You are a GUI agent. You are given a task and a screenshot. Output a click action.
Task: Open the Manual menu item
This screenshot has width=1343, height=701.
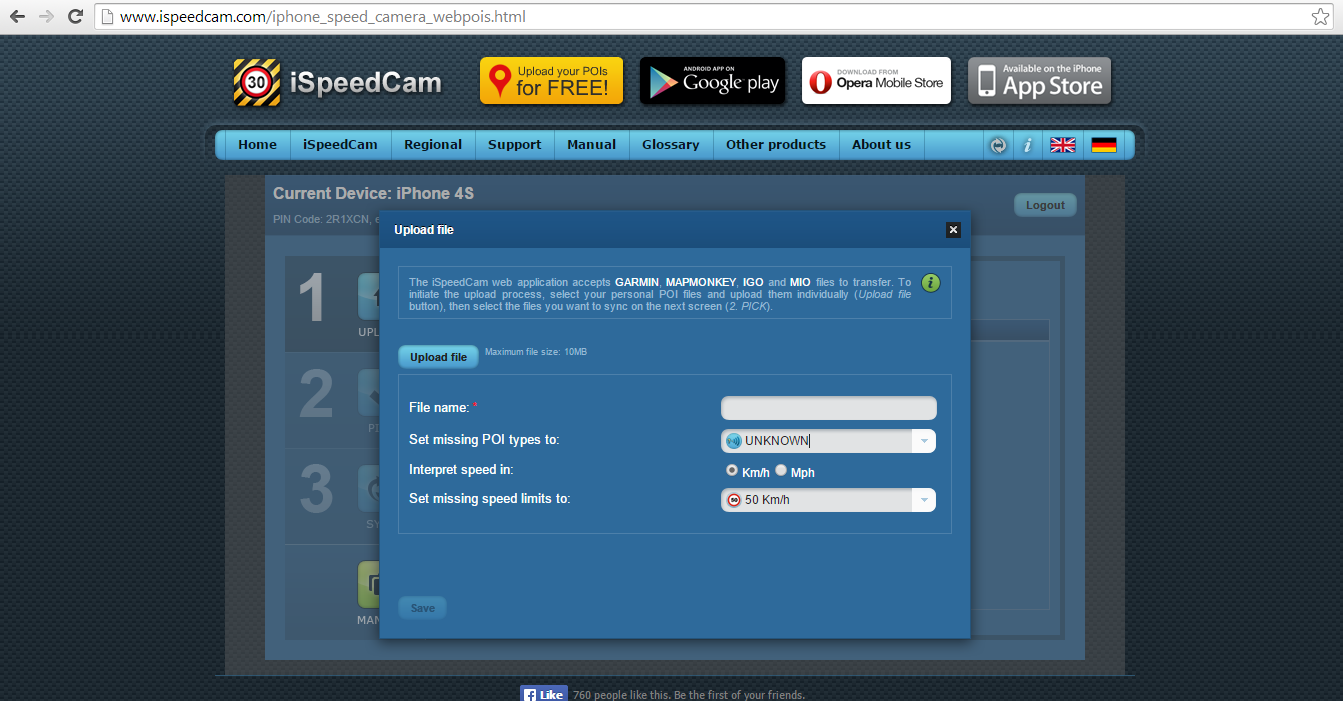point(591,145)
